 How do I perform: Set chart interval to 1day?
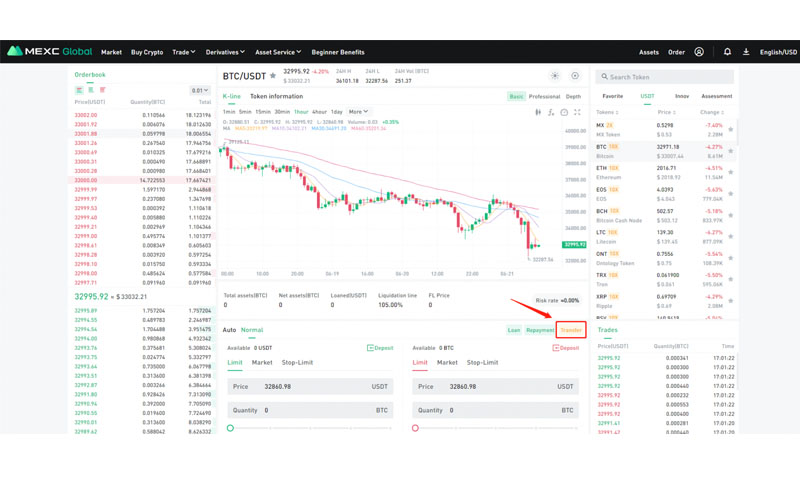tap(337, 112)
